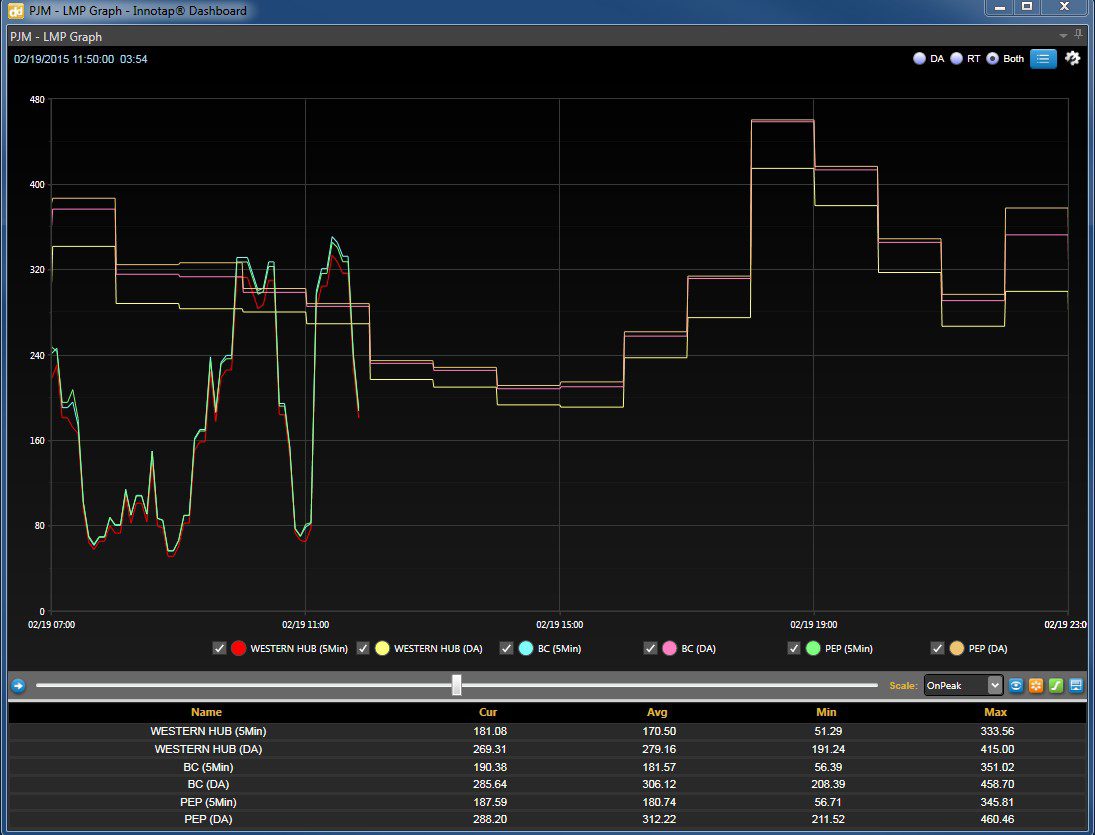
Task: Toggle the PEP (5Min) series checkbox
Action: (x=794, y=648)
